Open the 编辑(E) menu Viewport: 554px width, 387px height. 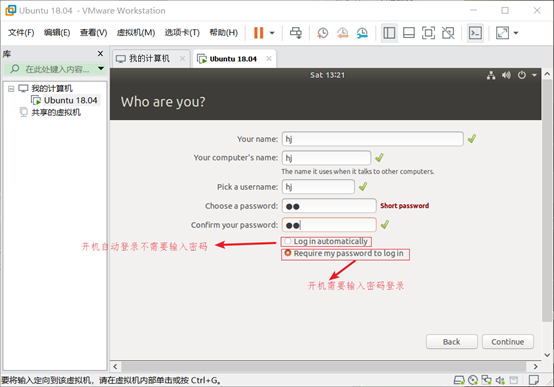(57, 33)
